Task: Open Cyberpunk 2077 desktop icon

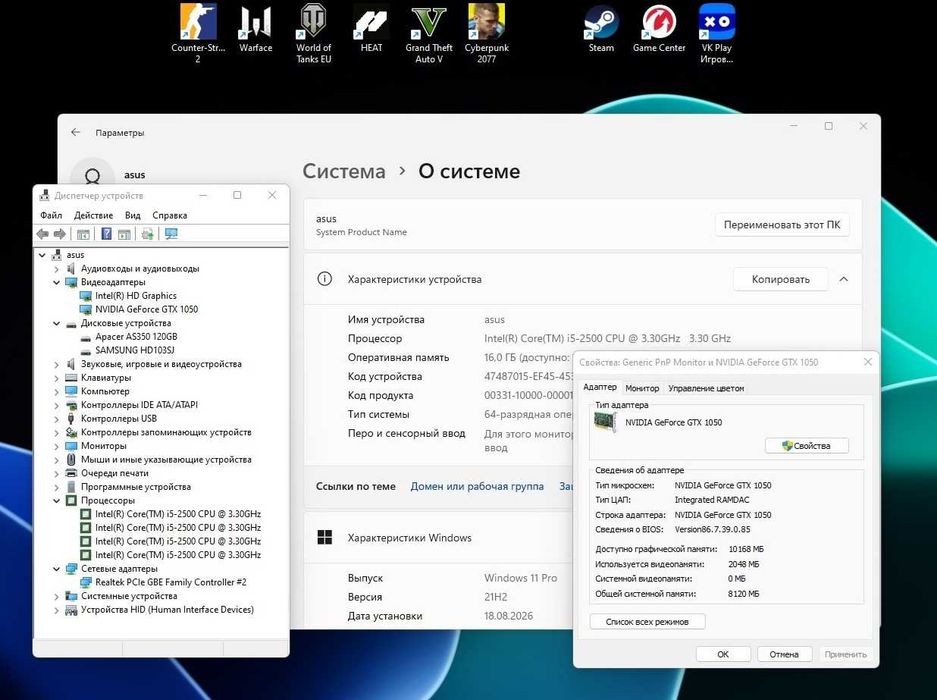Action: click(x=486, y=33)
